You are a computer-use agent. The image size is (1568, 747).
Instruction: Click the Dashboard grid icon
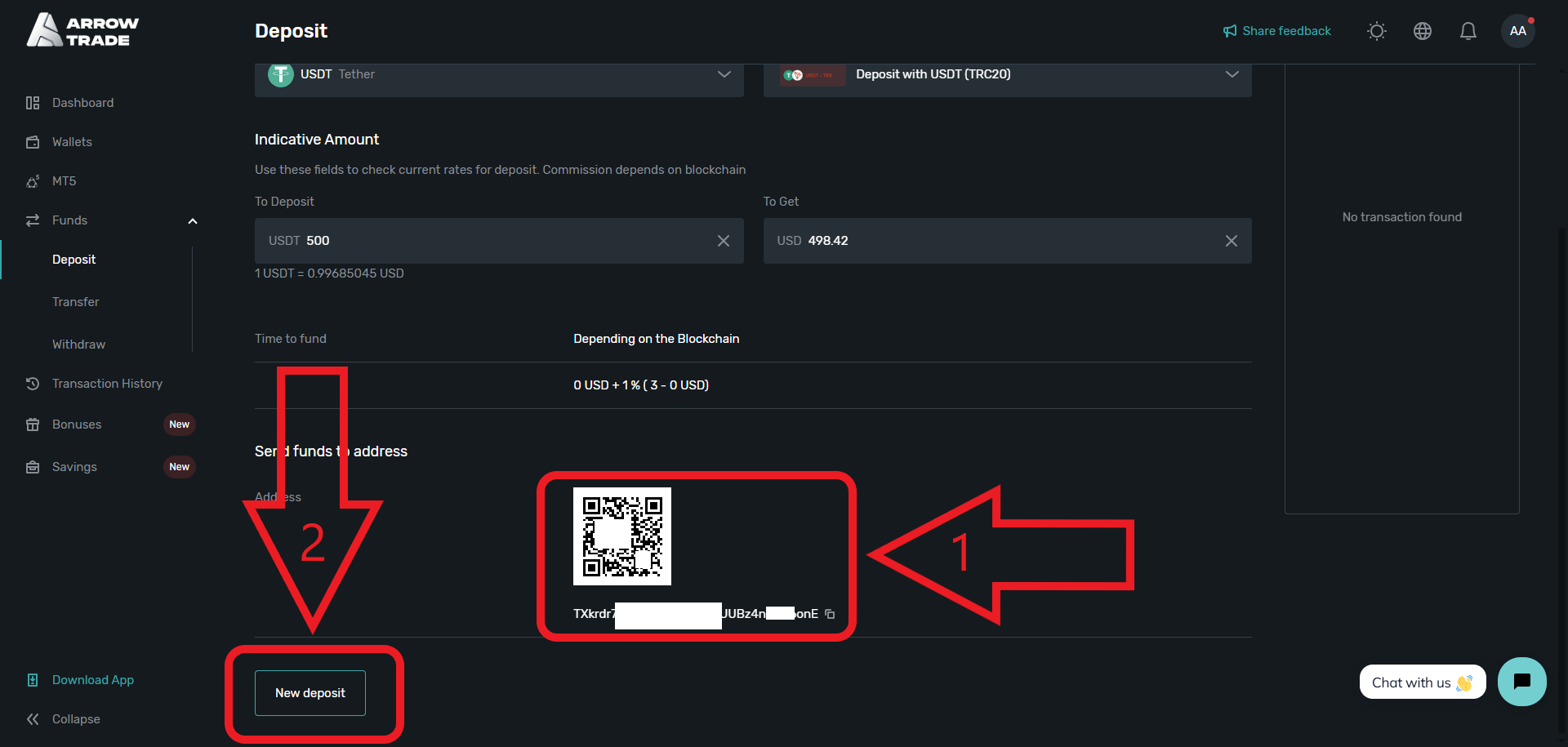(x=33, y=103)
